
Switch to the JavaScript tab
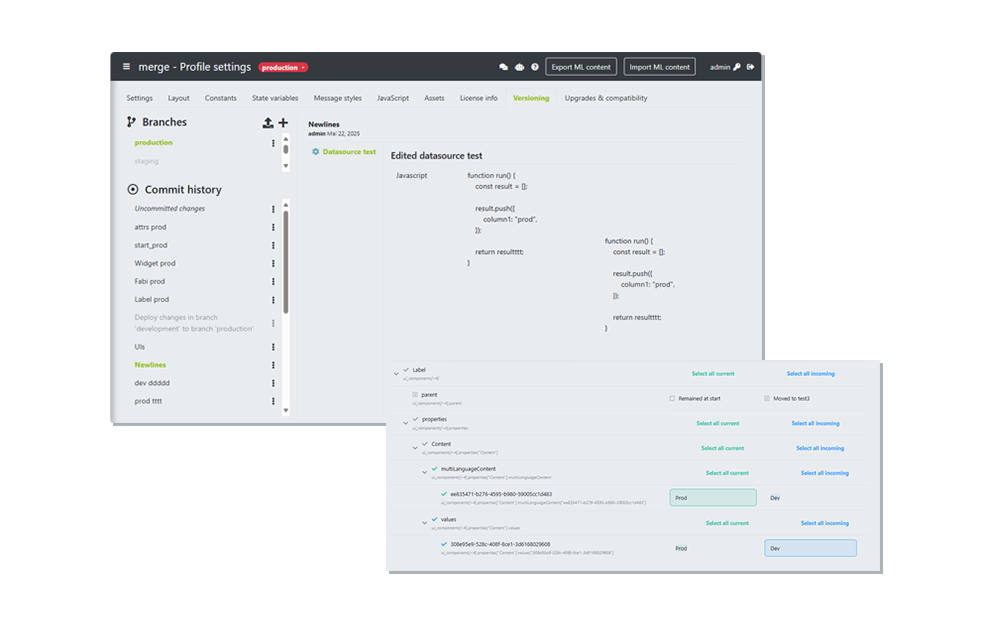(392, 98)
